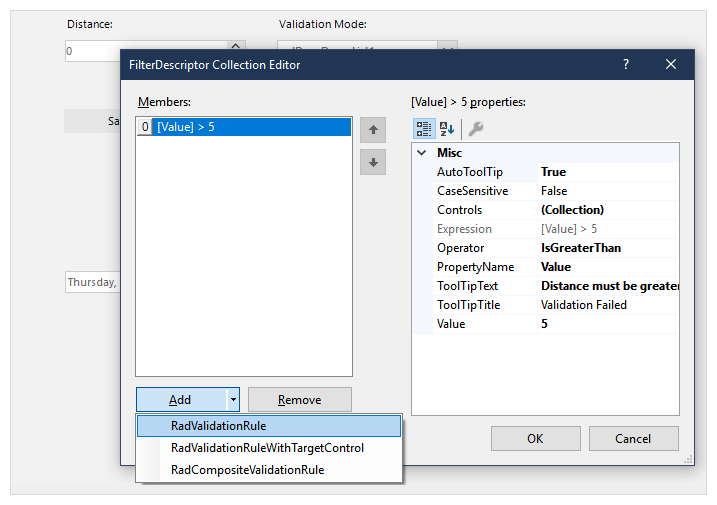The image size is (717, 505).
Task: Edit the Value field showing 5
Action: click(x=608, y=324)
